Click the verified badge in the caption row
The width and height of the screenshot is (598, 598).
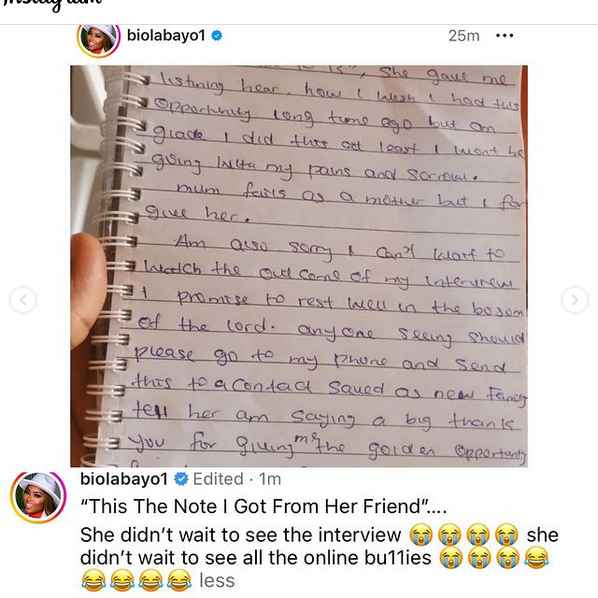[x=181, y=479]
